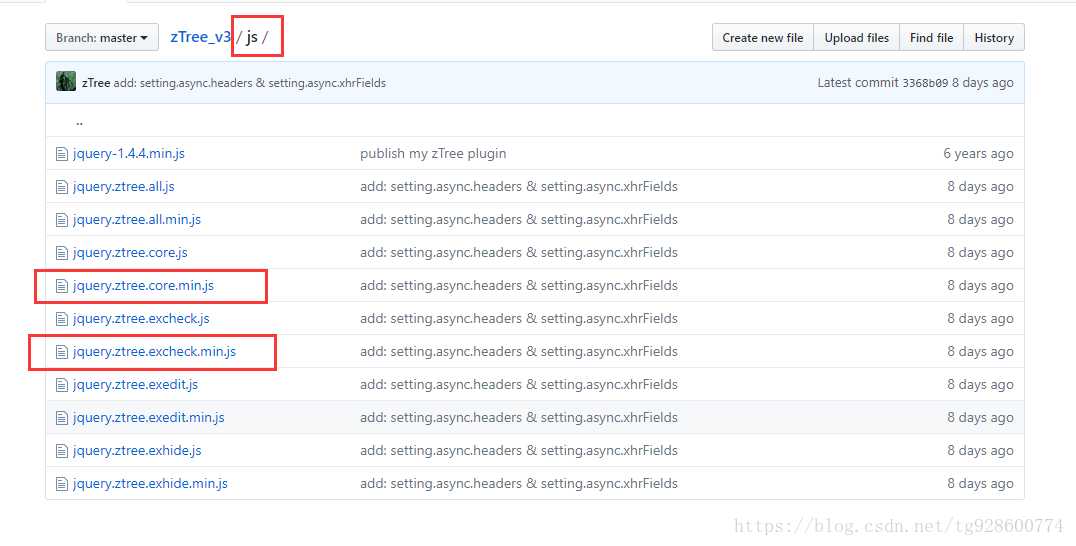Click '8 days ago' in jquery.ztree.core.min.js row
The height and width of the screenshot is (546, 1076).
click(980, 285)
